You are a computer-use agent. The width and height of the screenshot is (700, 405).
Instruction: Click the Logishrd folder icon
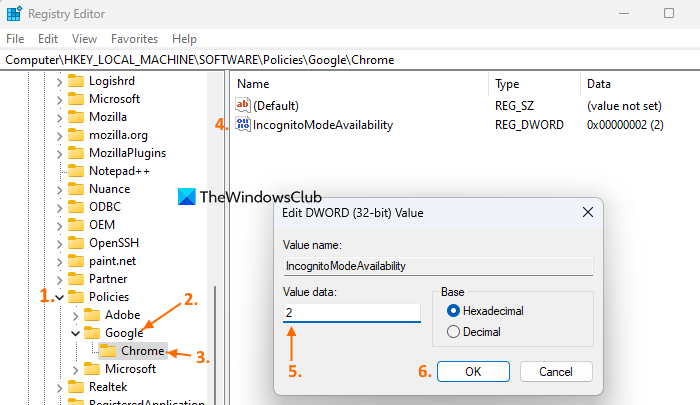(x=76, y=81)
